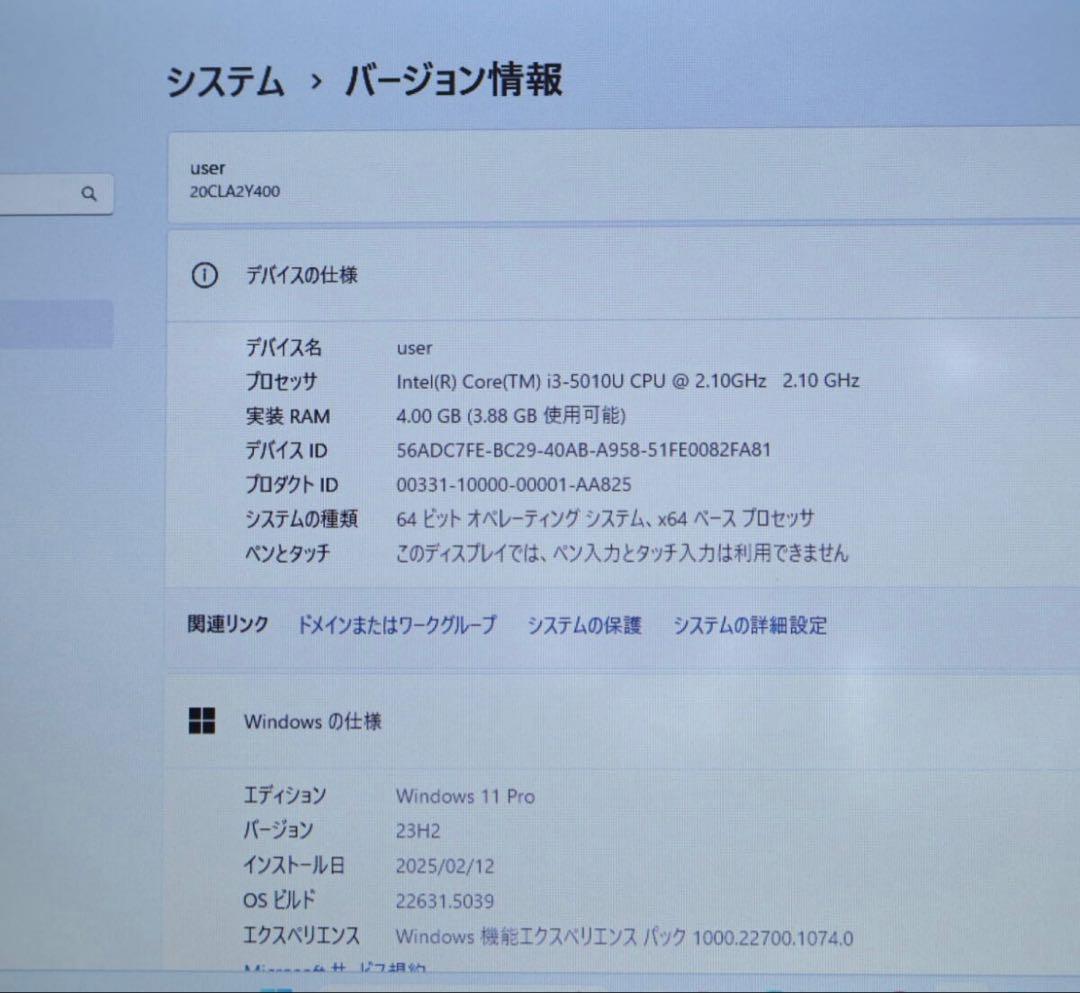Screen dimensions: 1080x993
Task: Select the デバイス ID value text
Action: 583,450
